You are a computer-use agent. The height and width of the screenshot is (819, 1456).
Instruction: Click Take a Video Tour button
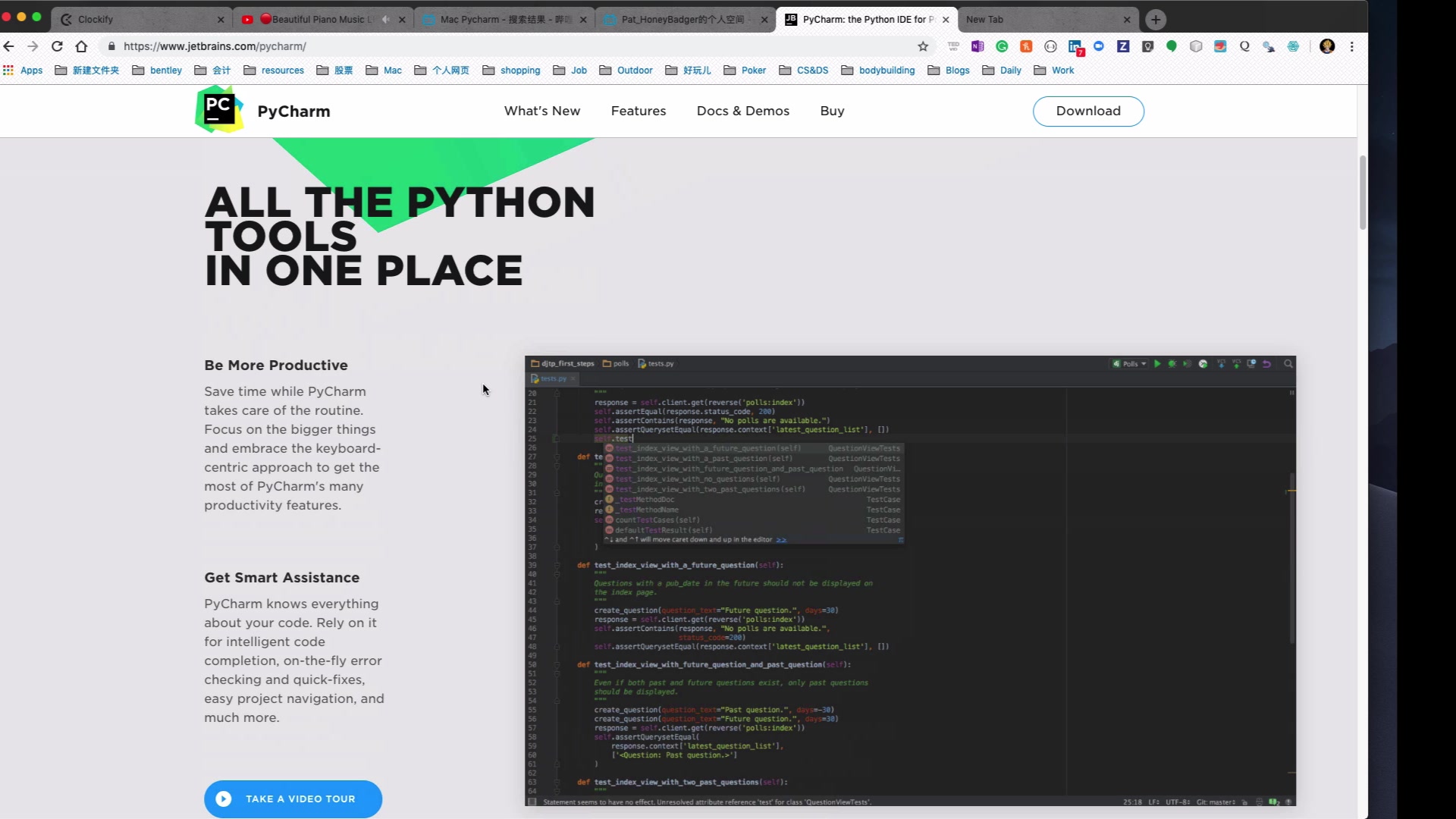[x=293, y=799]
